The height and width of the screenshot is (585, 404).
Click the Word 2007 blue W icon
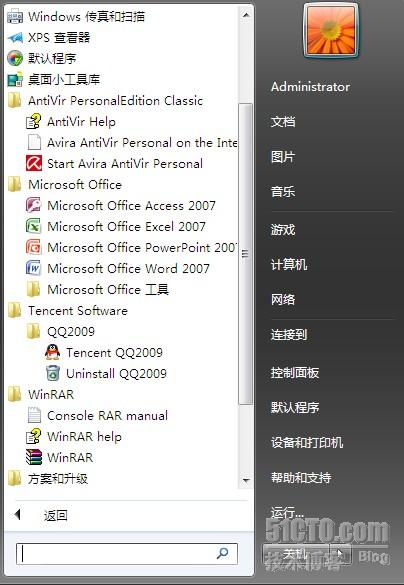(x=34, y=268)
